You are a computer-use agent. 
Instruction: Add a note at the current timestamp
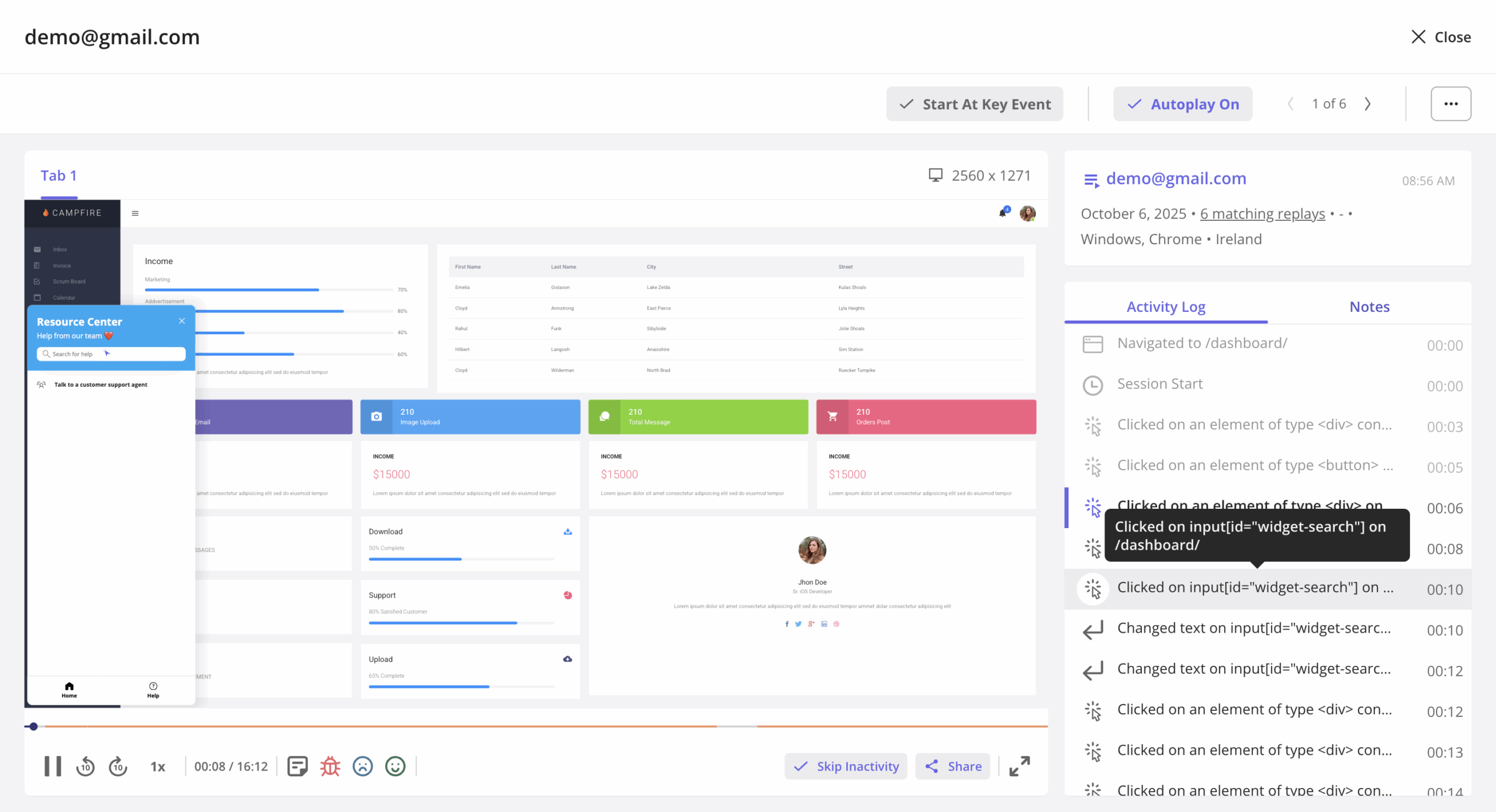click(297, 765)
